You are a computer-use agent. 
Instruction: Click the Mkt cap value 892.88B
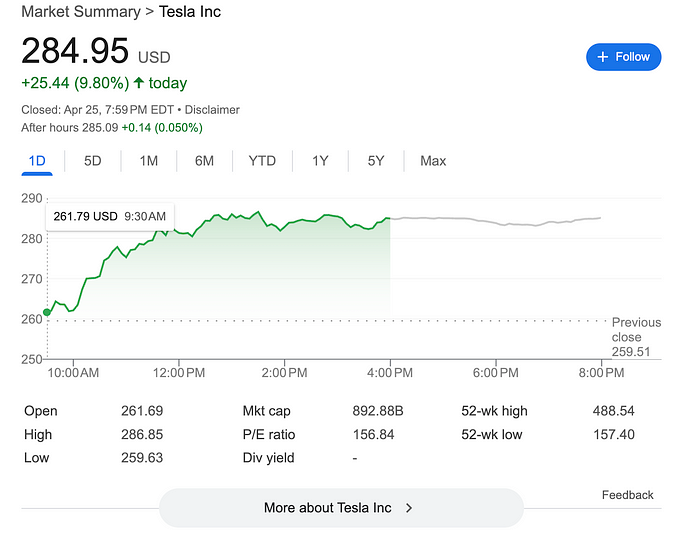point(378,411)
